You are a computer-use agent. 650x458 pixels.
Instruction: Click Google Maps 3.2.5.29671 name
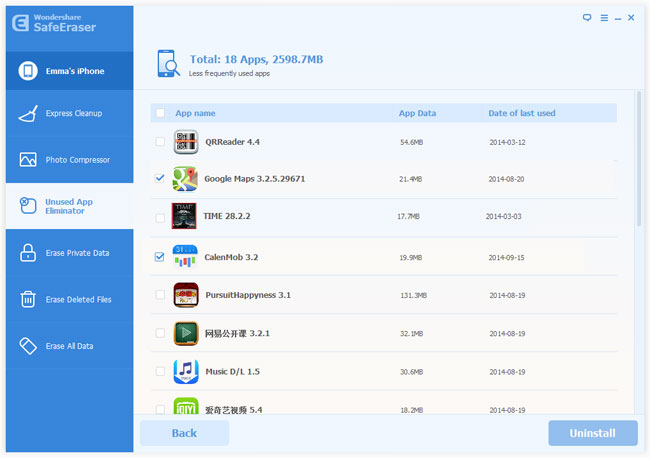pos(255,179)
